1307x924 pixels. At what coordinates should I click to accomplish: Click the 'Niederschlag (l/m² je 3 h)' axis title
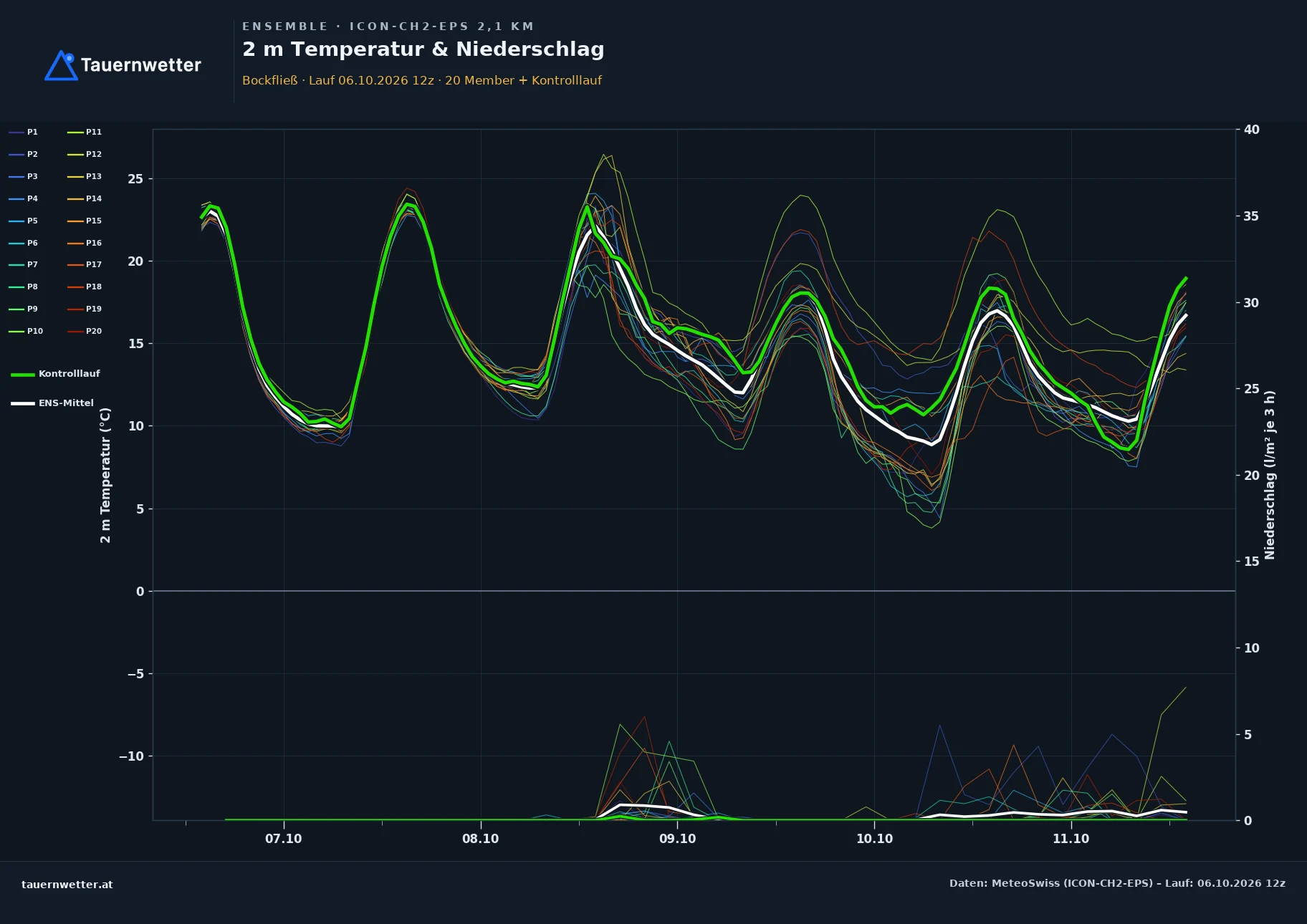pos(1270,475)
